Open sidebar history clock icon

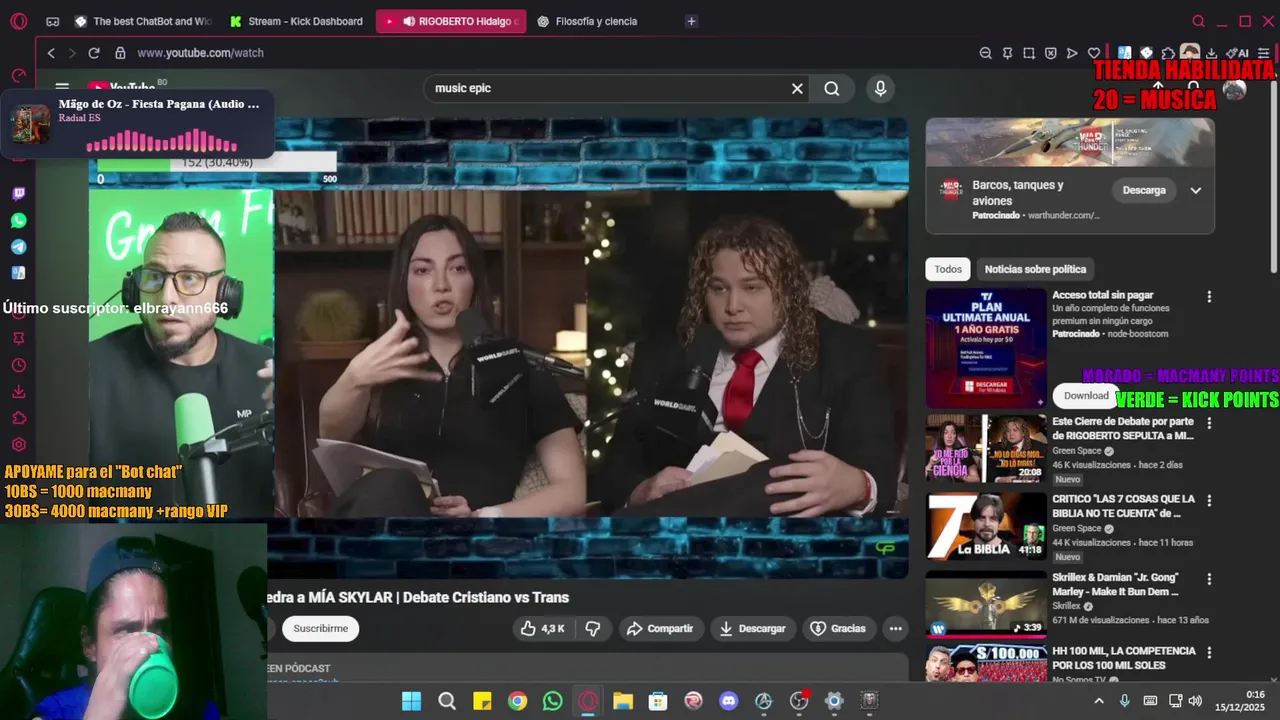click(18, 365)
